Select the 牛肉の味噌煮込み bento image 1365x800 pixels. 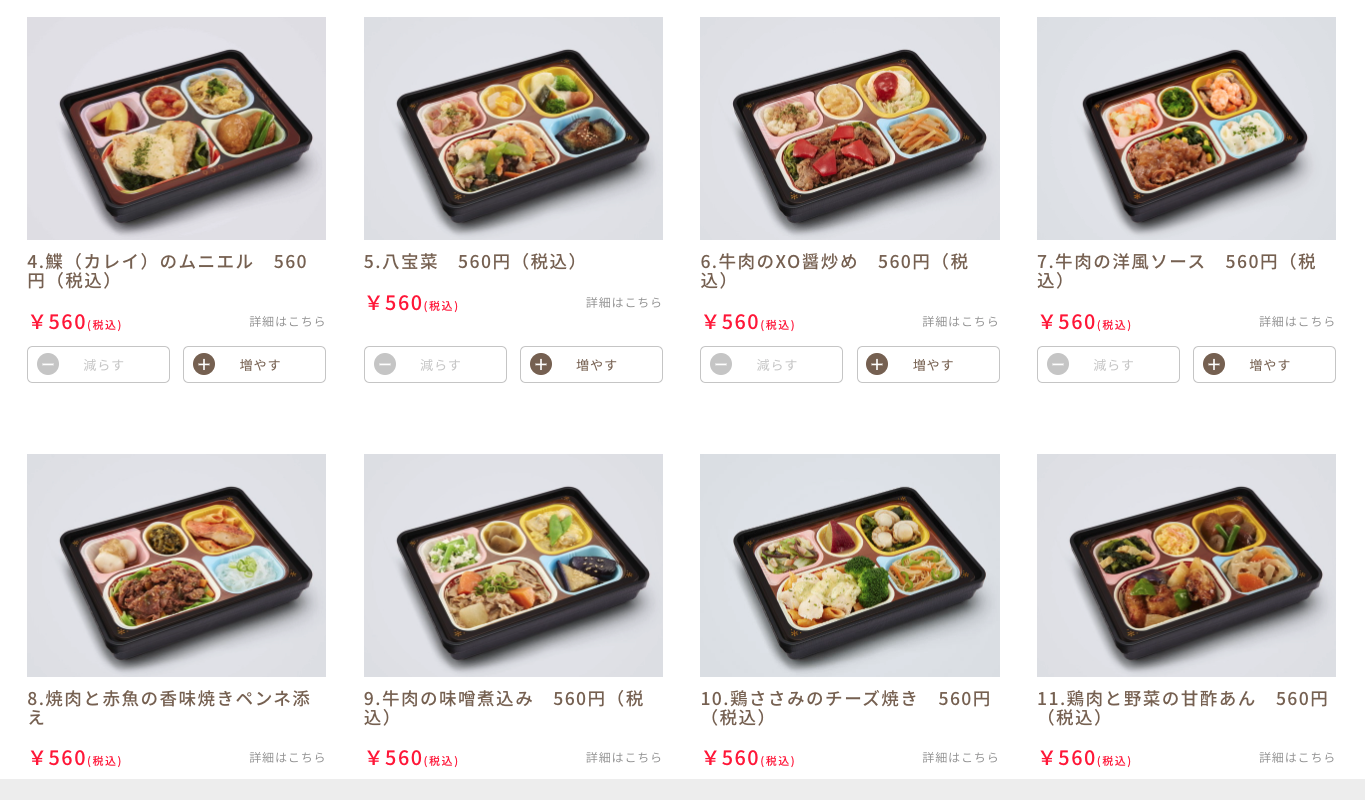click(x=513, y=565)
